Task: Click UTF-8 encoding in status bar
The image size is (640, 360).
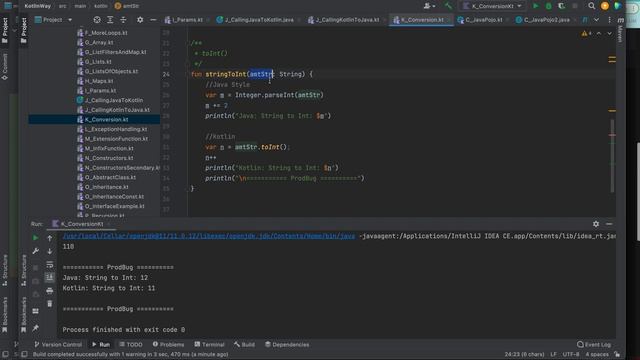Action: (x=570, y=354)
